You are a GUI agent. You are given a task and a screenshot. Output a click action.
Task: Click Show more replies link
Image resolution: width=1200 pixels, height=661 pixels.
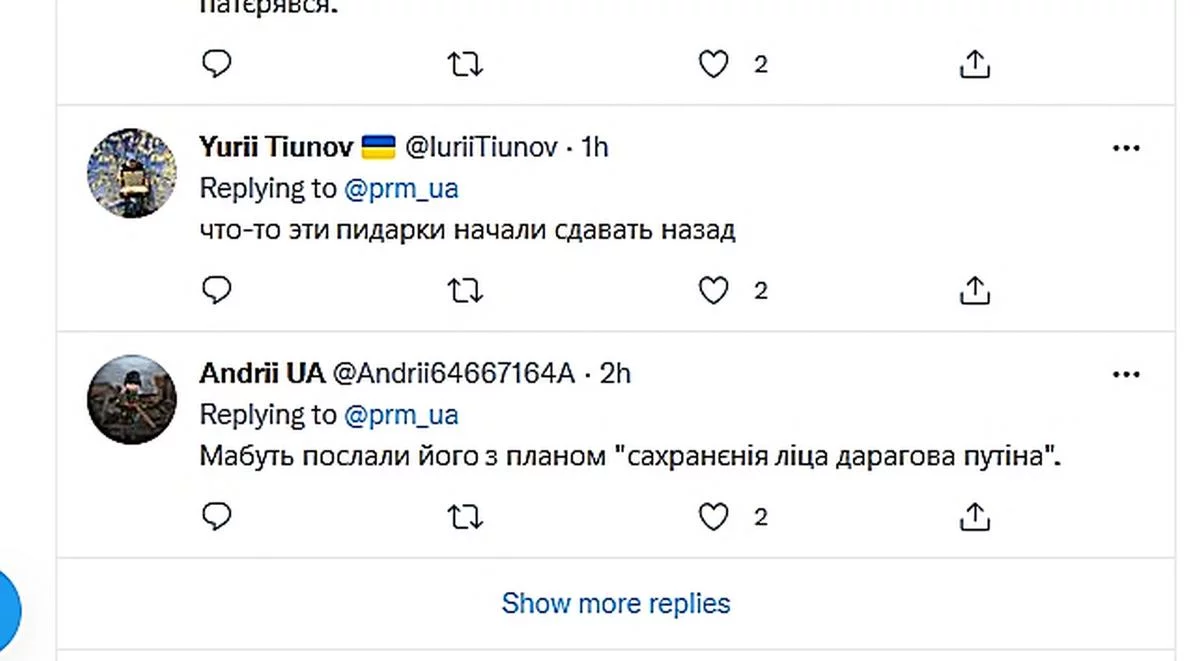[616, 604]
